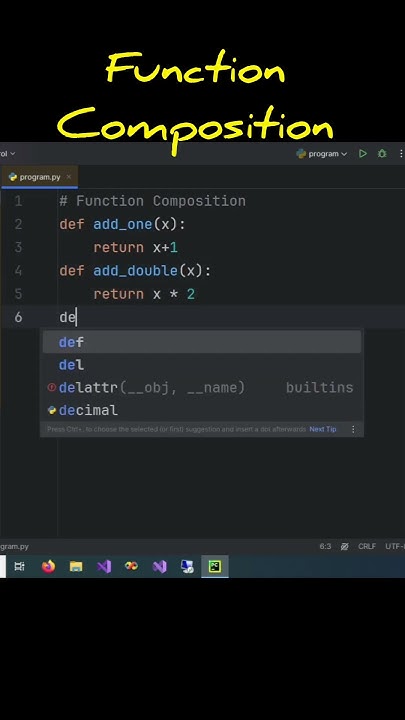This screenshot has width=405, height=720.
Task: Close the program.py tab
Action: coord(69,177)
